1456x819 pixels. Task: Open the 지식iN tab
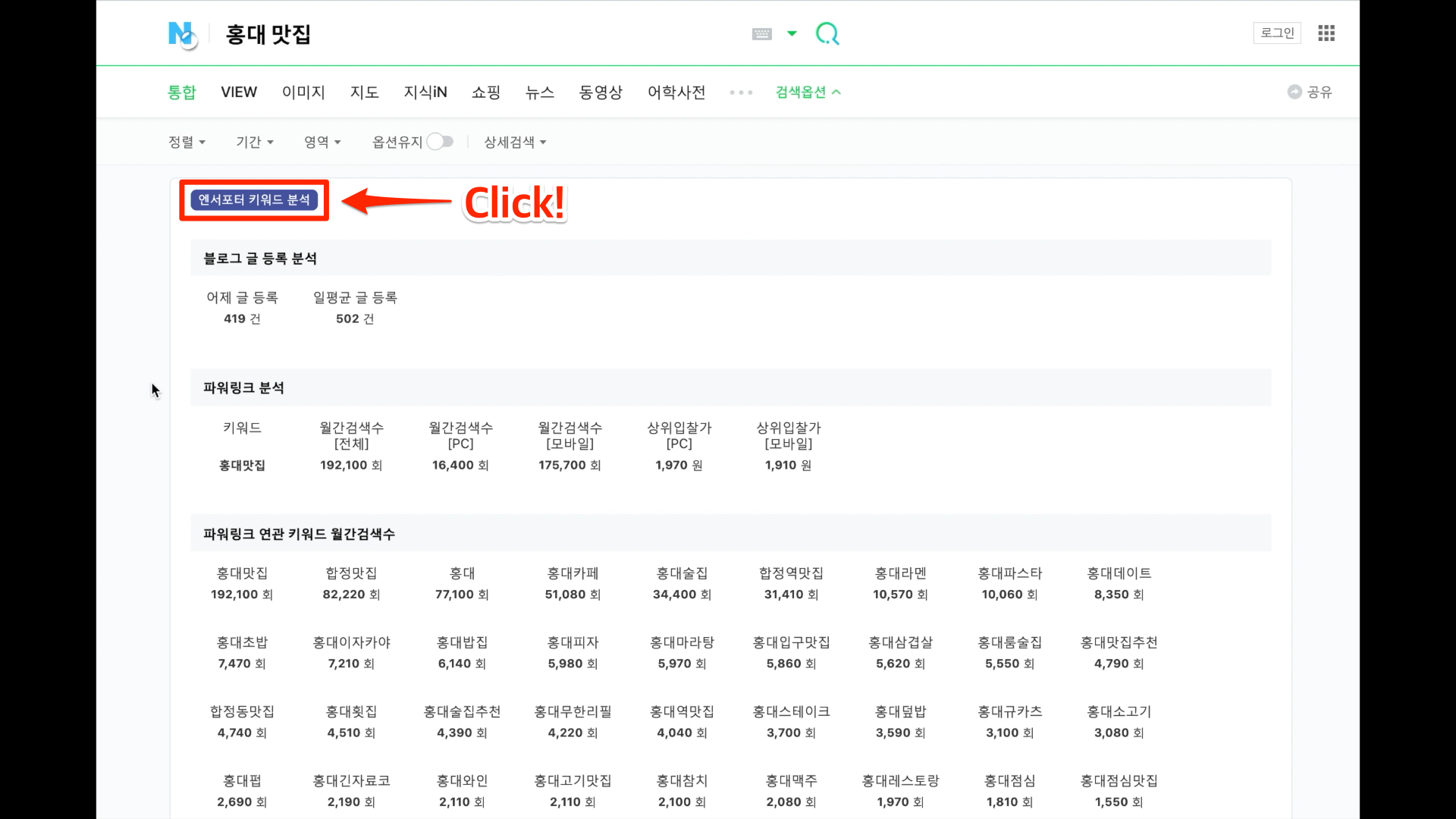pyautogui.click(x=425, y=92)
